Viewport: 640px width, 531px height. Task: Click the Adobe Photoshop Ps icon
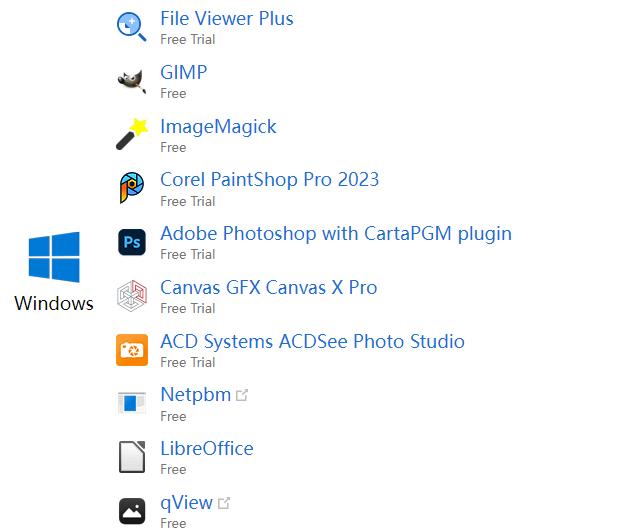tap(132, 242)
